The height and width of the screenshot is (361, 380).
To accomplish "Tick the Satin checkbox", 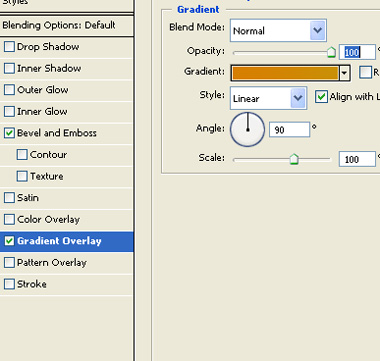I will 9,198.
